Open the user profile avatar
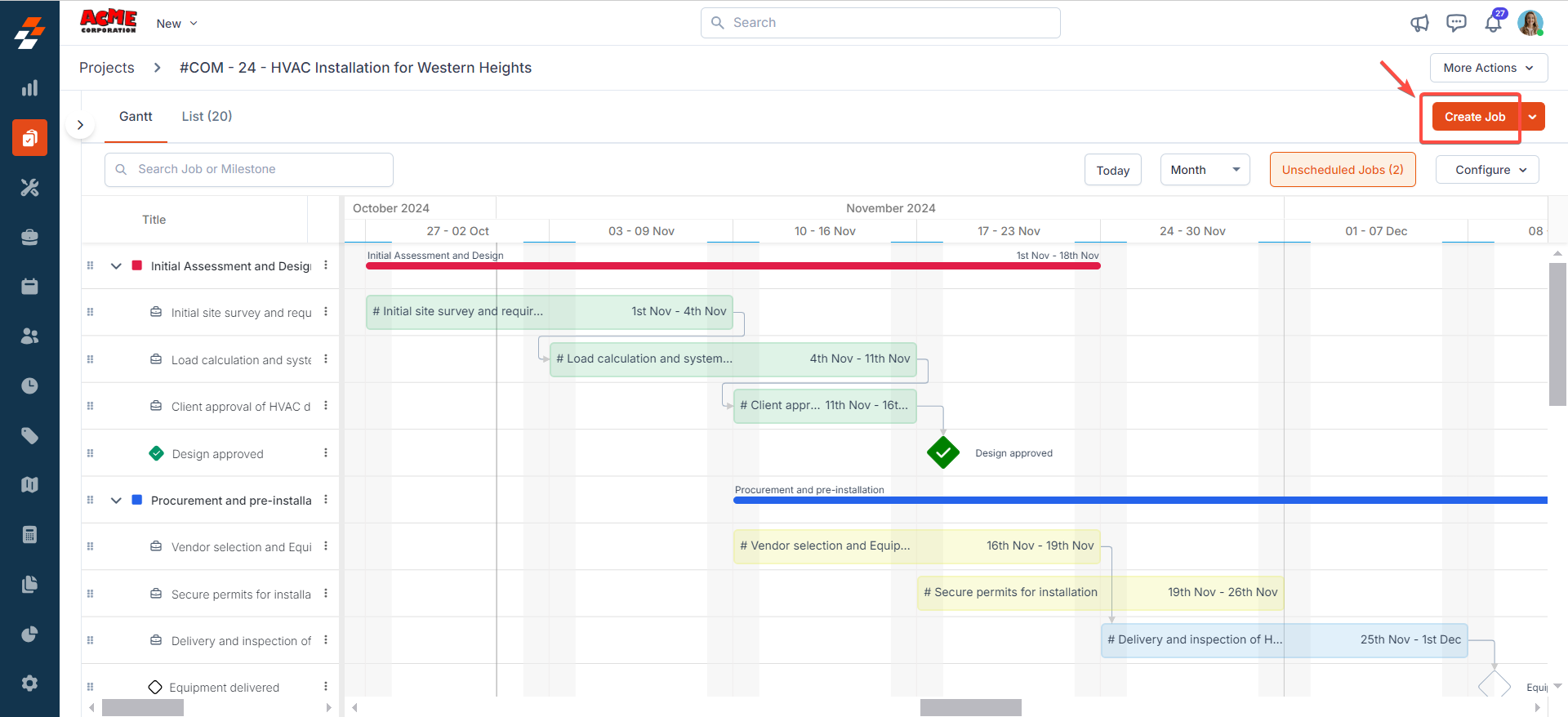The height and width of the screenshot is (717, 1568). point(1530,23)
